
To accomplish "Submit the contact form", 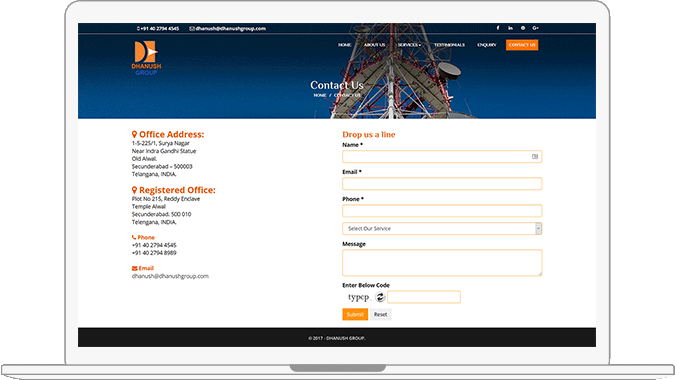I will (x=355, y=314).
